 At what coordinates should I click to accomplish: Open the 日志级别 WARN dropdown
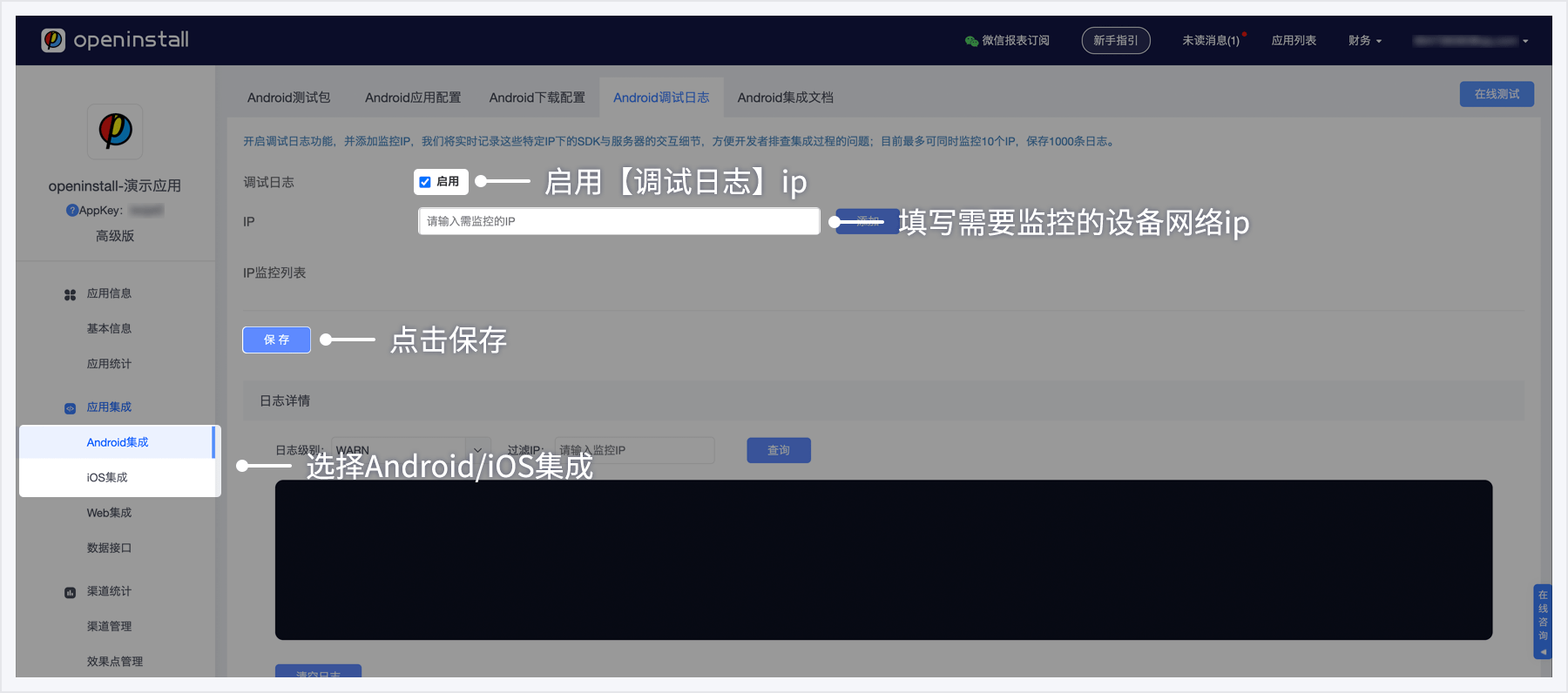[411, 450]
